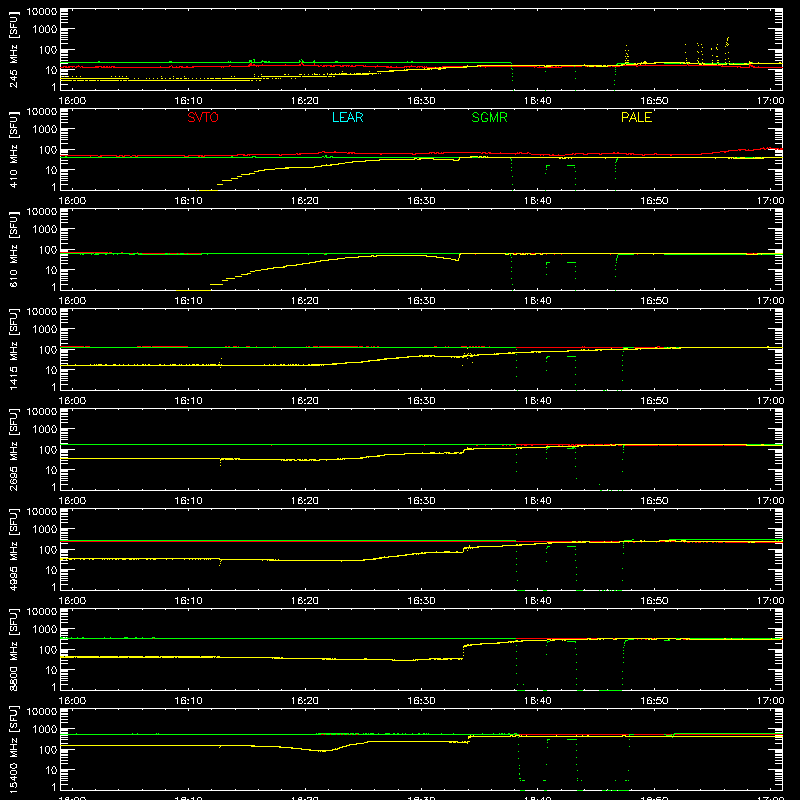
Task: Click the 16:30 tick of the 245 MHz panel
Action: click(x=421, y=101)
